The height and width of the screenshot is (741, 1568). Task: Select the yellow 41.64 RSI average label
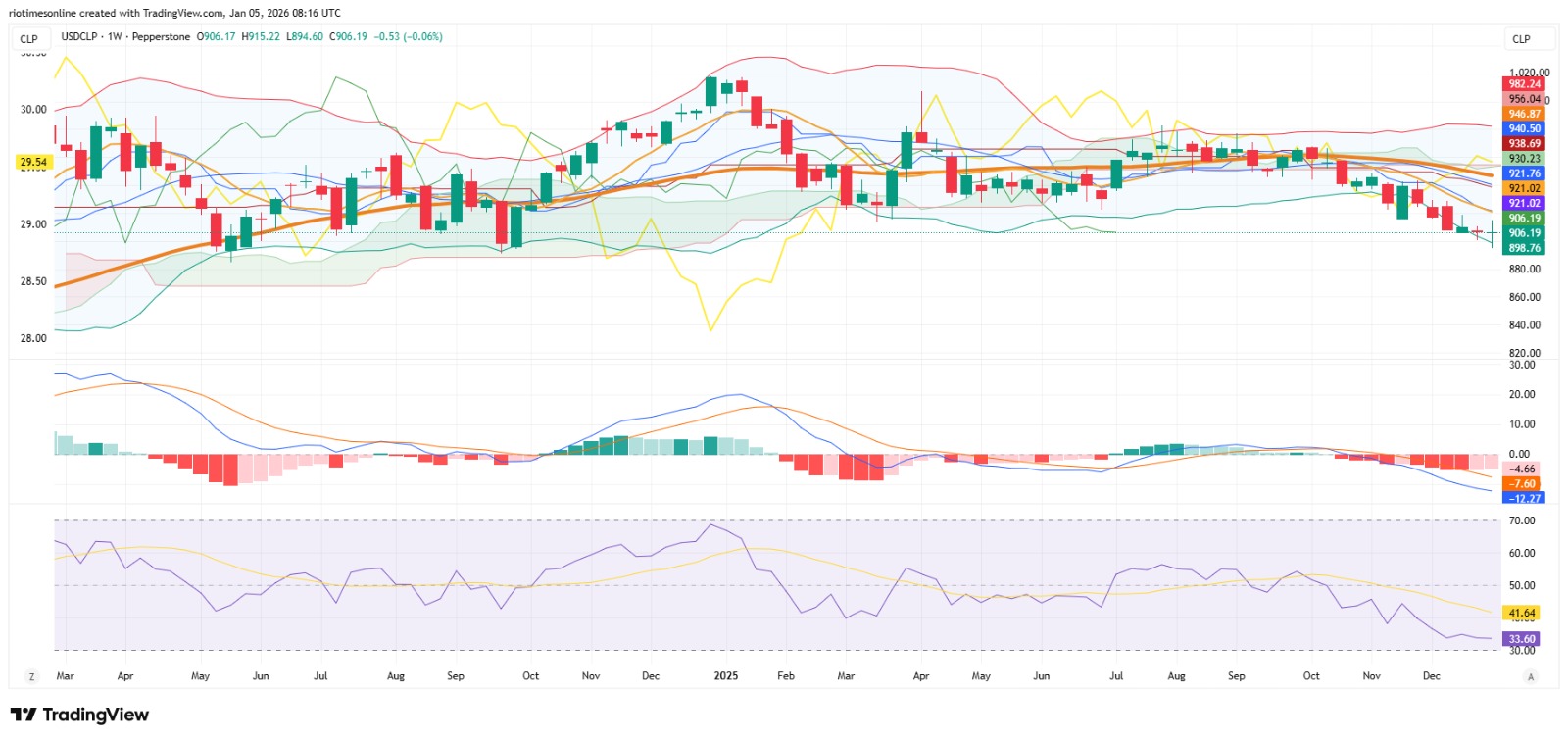coord(1521,613)
